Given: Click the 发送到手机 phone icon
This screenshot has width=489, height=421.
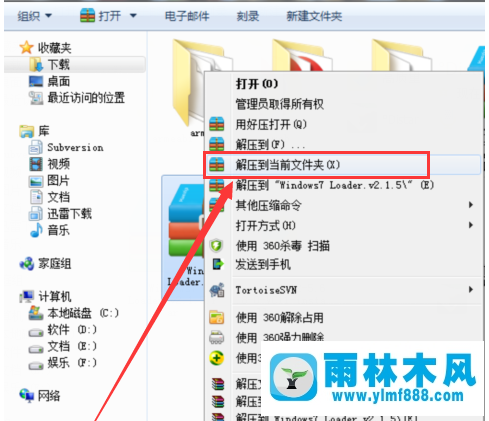Looking at the screenshot, I should (x=218, y=264).
